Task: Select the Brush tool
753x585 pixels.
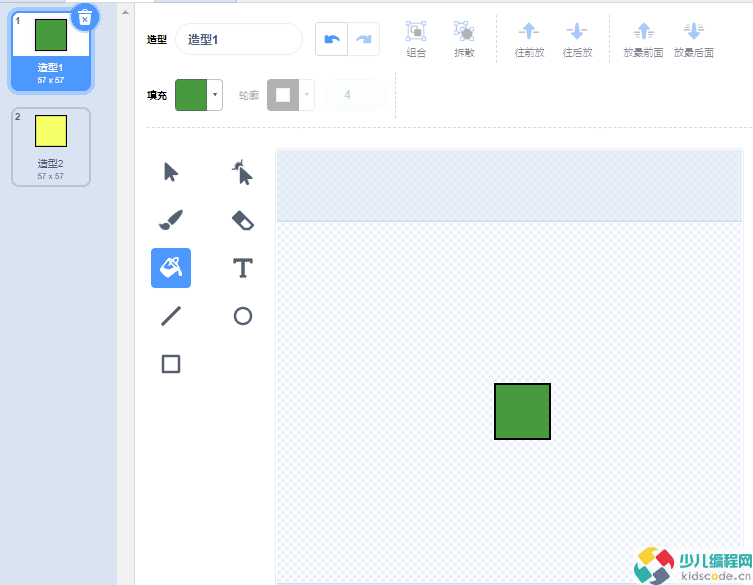Action: tap(171, 220)
